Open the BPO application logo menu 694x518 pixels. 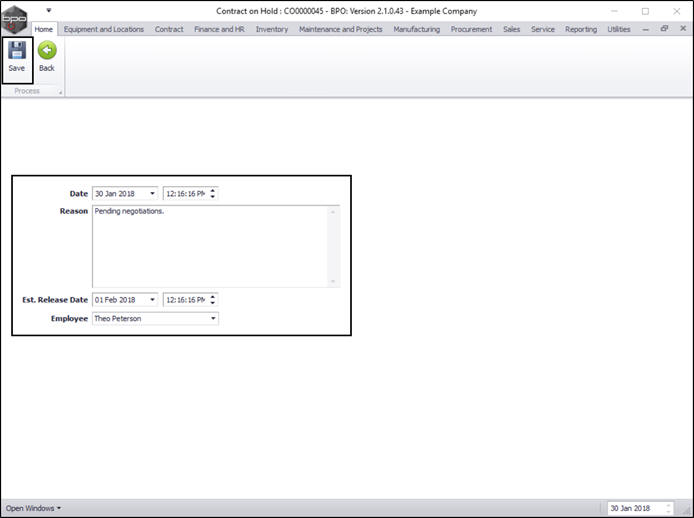[14, 20]
